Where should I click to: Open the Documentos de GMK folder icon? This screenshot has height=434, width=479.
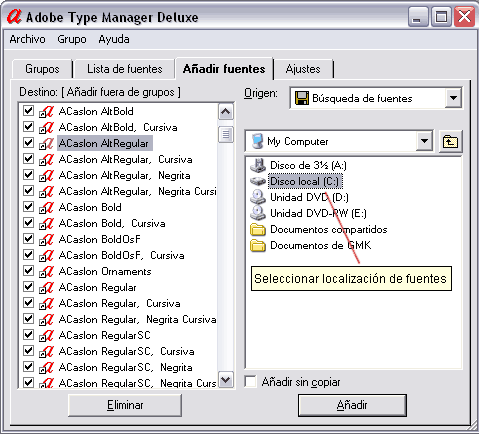[258, 245]
